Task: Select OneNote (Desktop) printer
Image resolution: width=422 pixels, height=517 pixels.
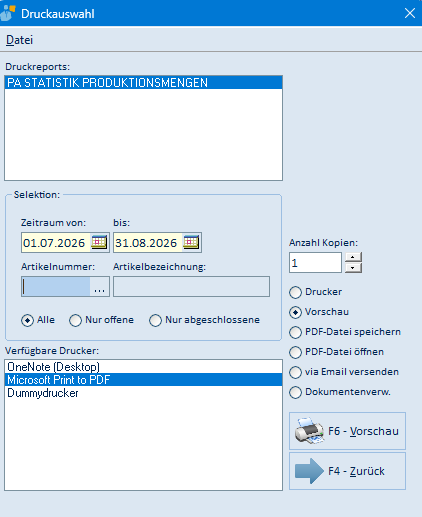Action: coord(143,367)
